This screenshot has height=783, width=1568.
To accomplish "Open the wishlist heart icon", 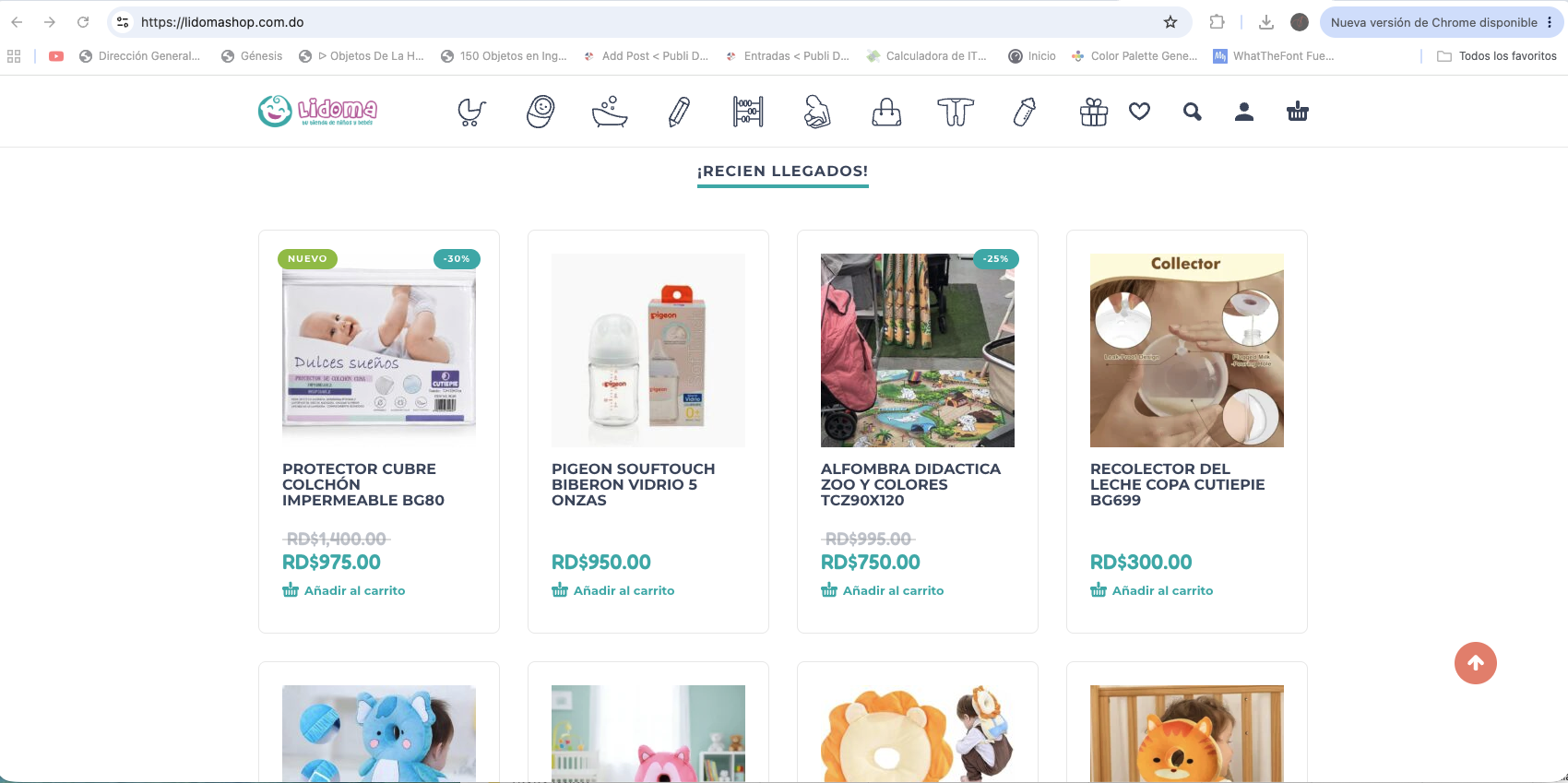I will pyautogui.click(x=1140, y=112).
